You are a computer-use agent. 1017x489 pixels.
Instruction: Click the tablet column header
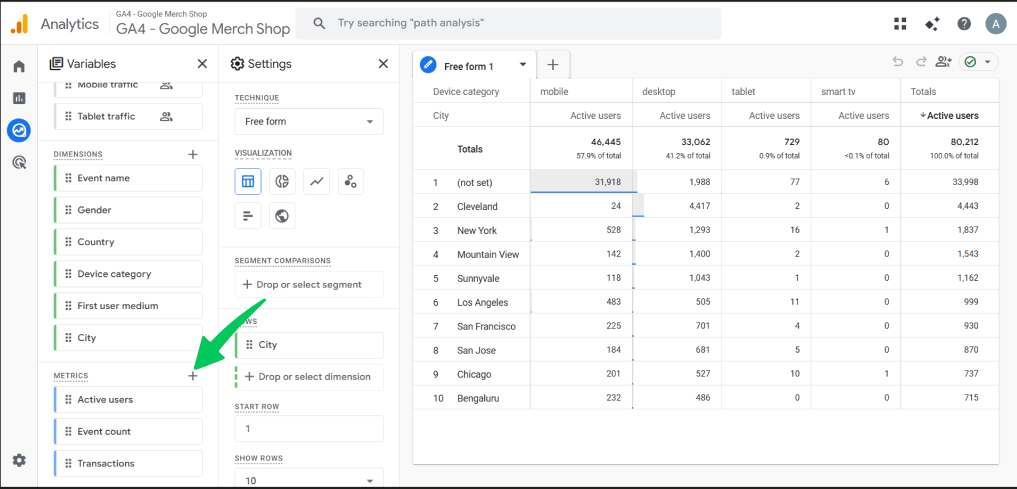(743, 91)
